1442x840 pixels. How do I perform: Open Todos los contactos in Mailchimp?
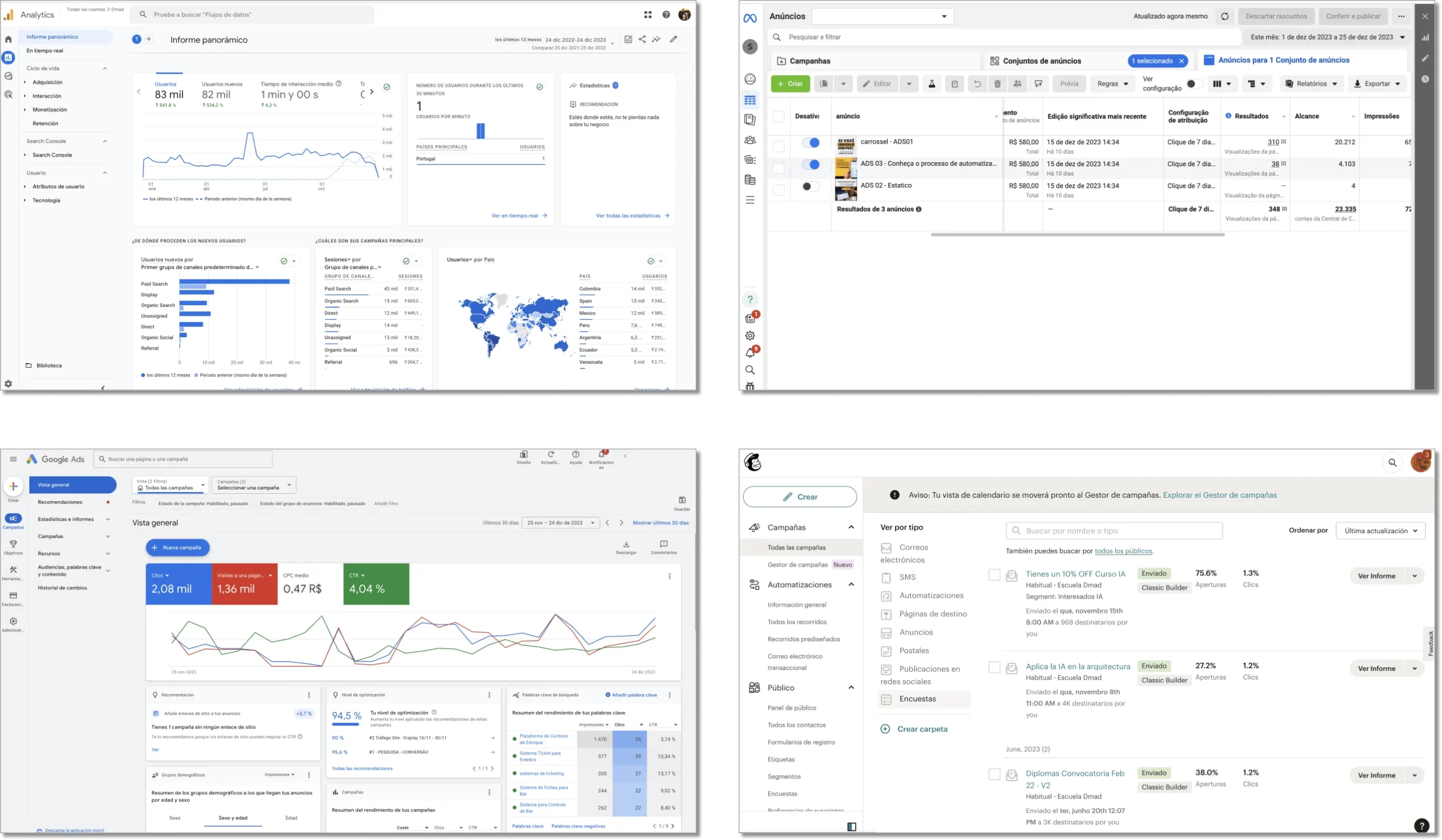coord(796,725)
